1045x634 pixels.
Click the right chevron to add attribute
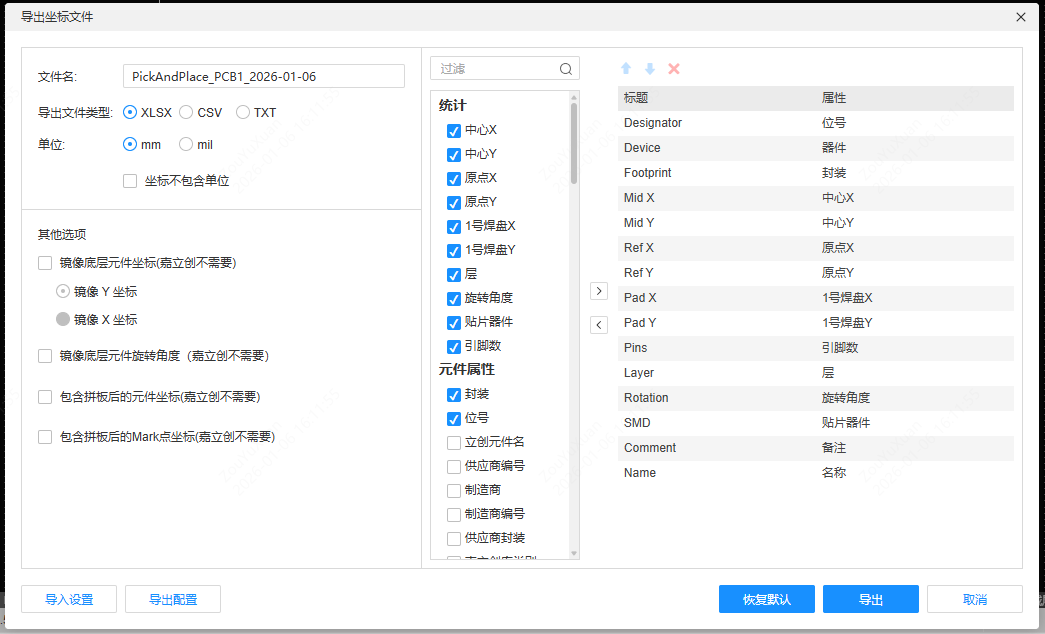(x=598, y=290)
